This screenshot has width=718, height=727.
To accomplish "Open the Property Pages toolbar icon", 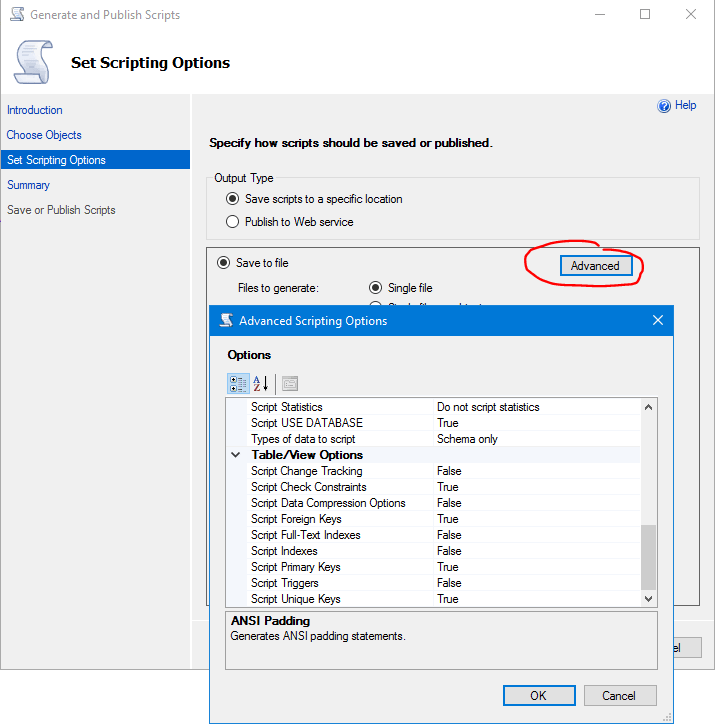I will pyautogui.click(x=290, y=384).
